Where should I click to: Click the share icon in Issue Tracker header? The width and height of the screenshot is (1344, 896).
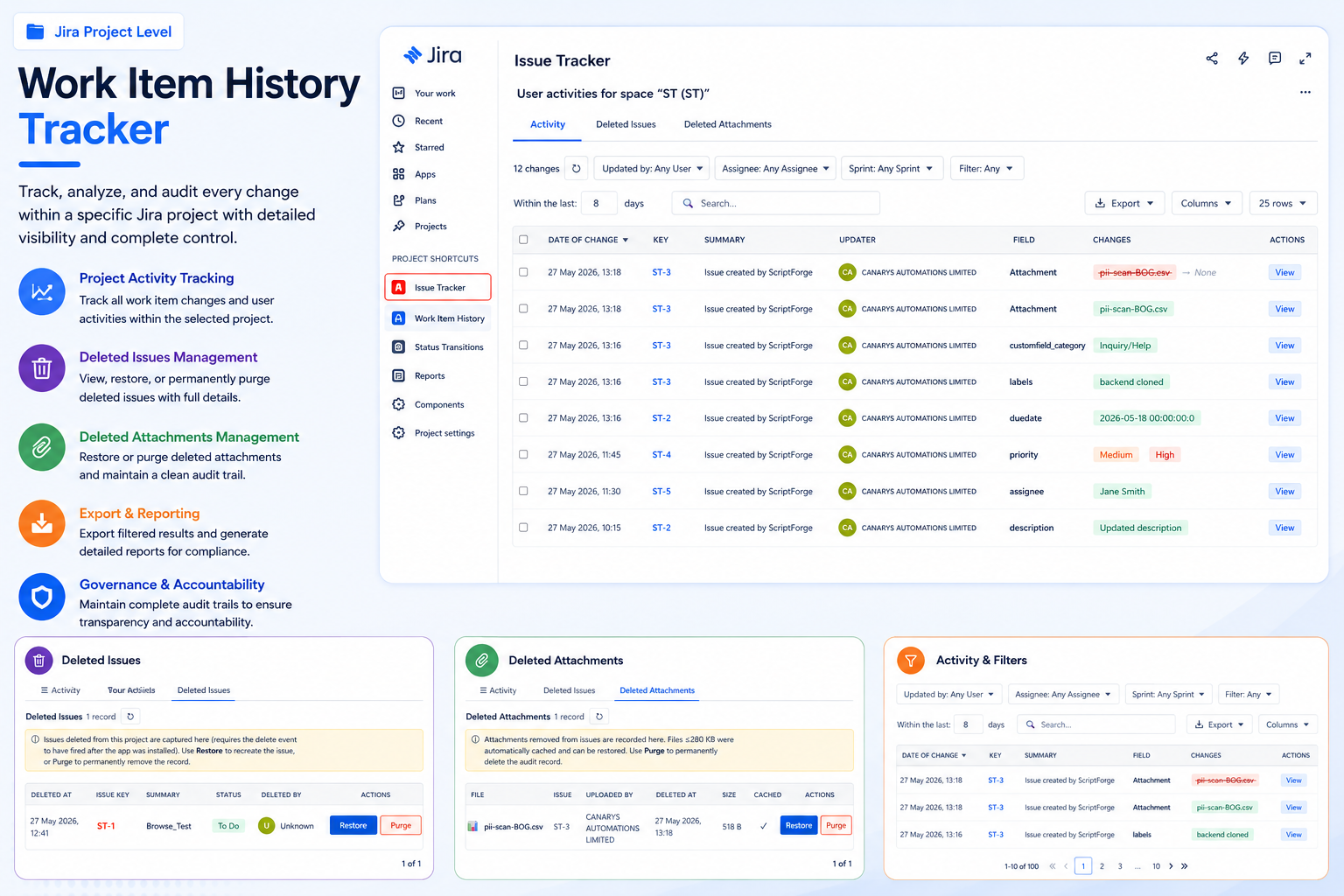point(1212,59)
